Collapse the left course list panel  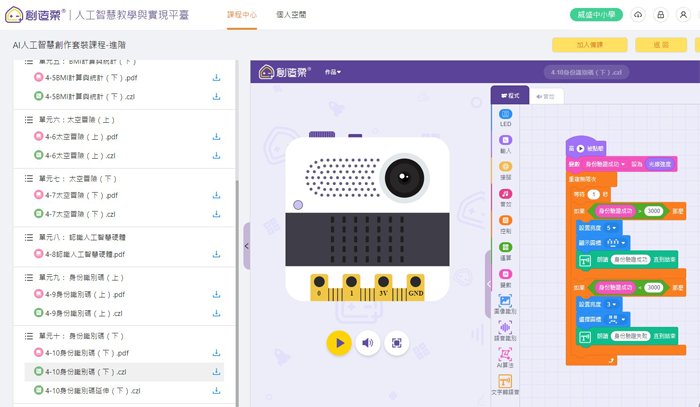246,246
